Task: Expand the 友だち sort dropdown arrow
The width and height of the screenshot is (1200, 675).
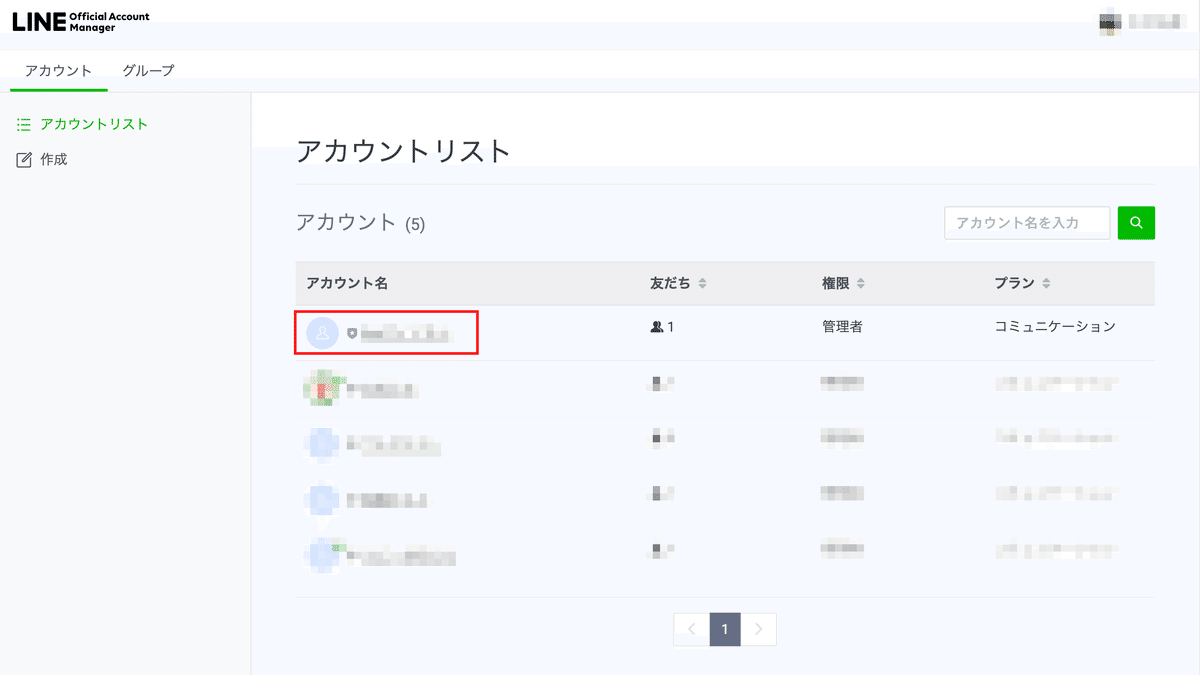Action: [702, 283]
